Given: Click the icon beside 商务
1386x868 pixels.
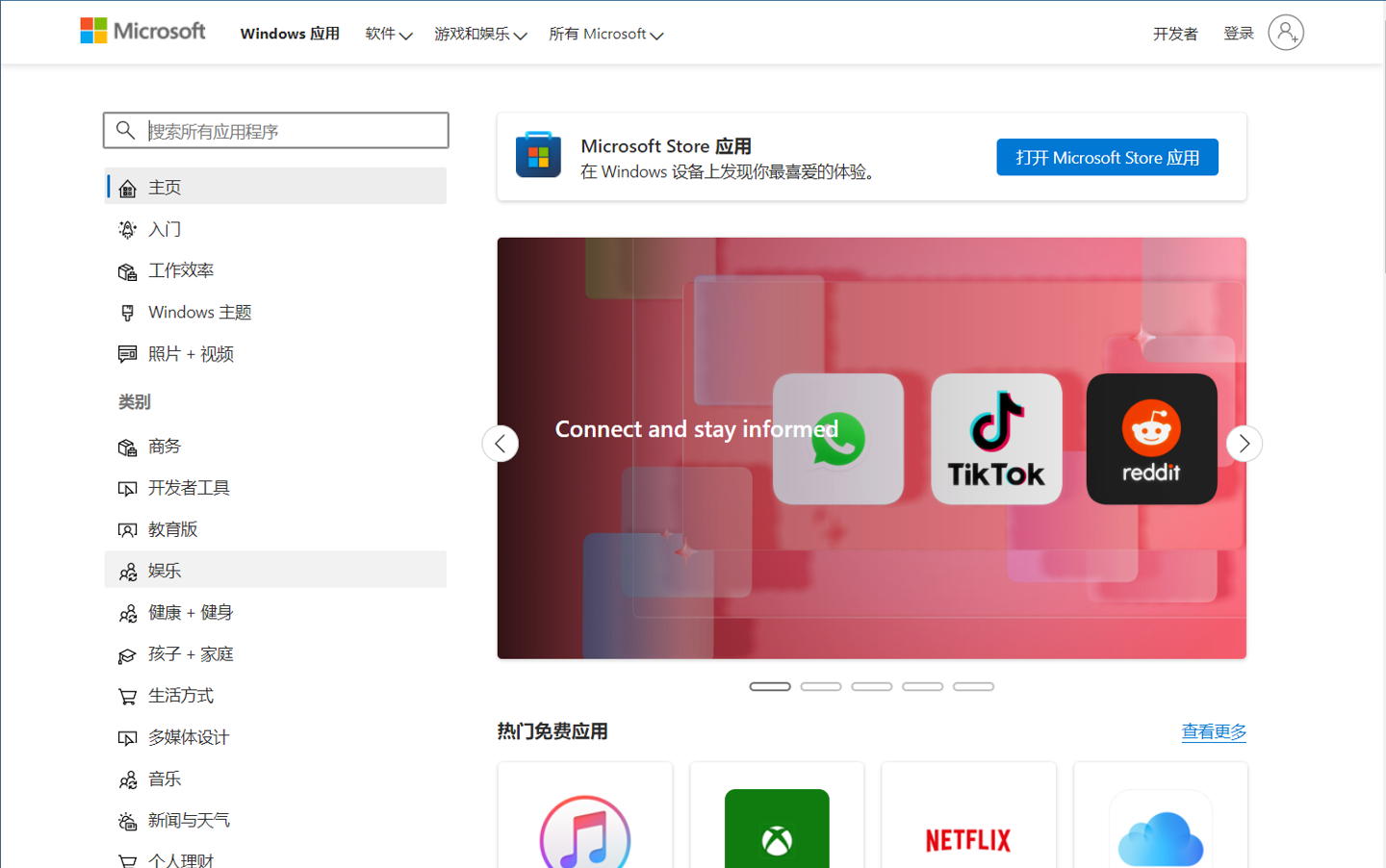Looking at the screenshot, I should 127,447.
